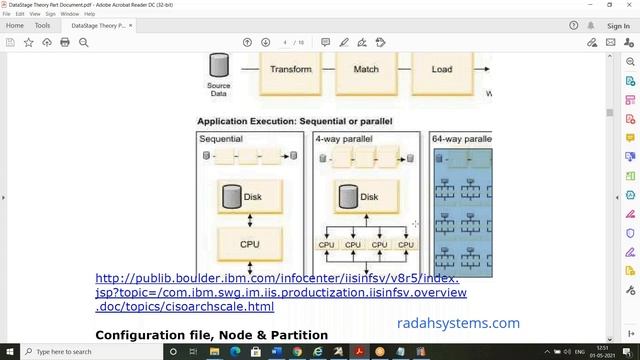
Task: Open the Windows Start menu
Action: coord(10,351)
